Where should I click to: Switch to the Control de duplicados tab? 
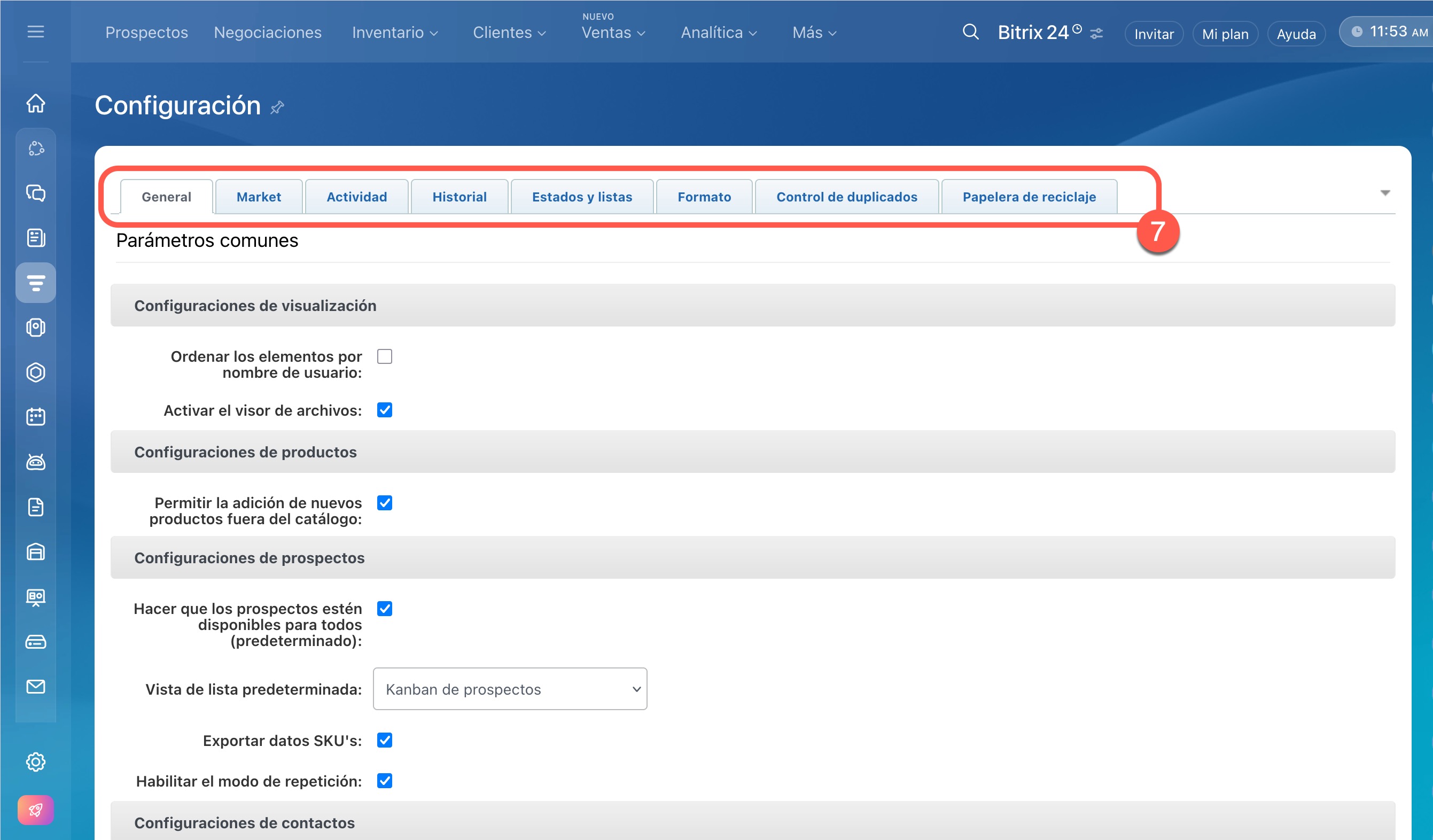pos(846,197)
